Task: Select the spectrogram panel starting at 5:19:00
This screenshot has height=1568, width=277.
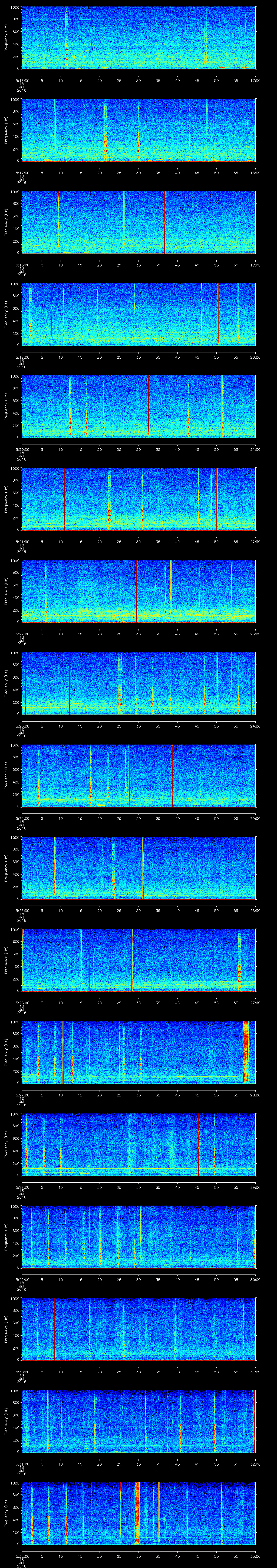Action: (x=139, y=315)
